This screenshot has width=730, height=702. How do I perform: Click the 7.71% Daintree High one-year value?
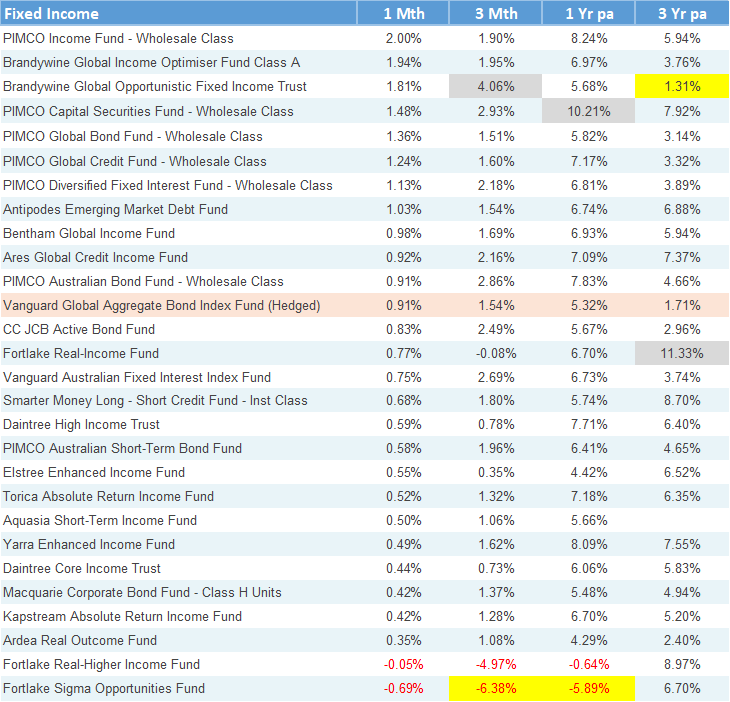pos(589,425)
